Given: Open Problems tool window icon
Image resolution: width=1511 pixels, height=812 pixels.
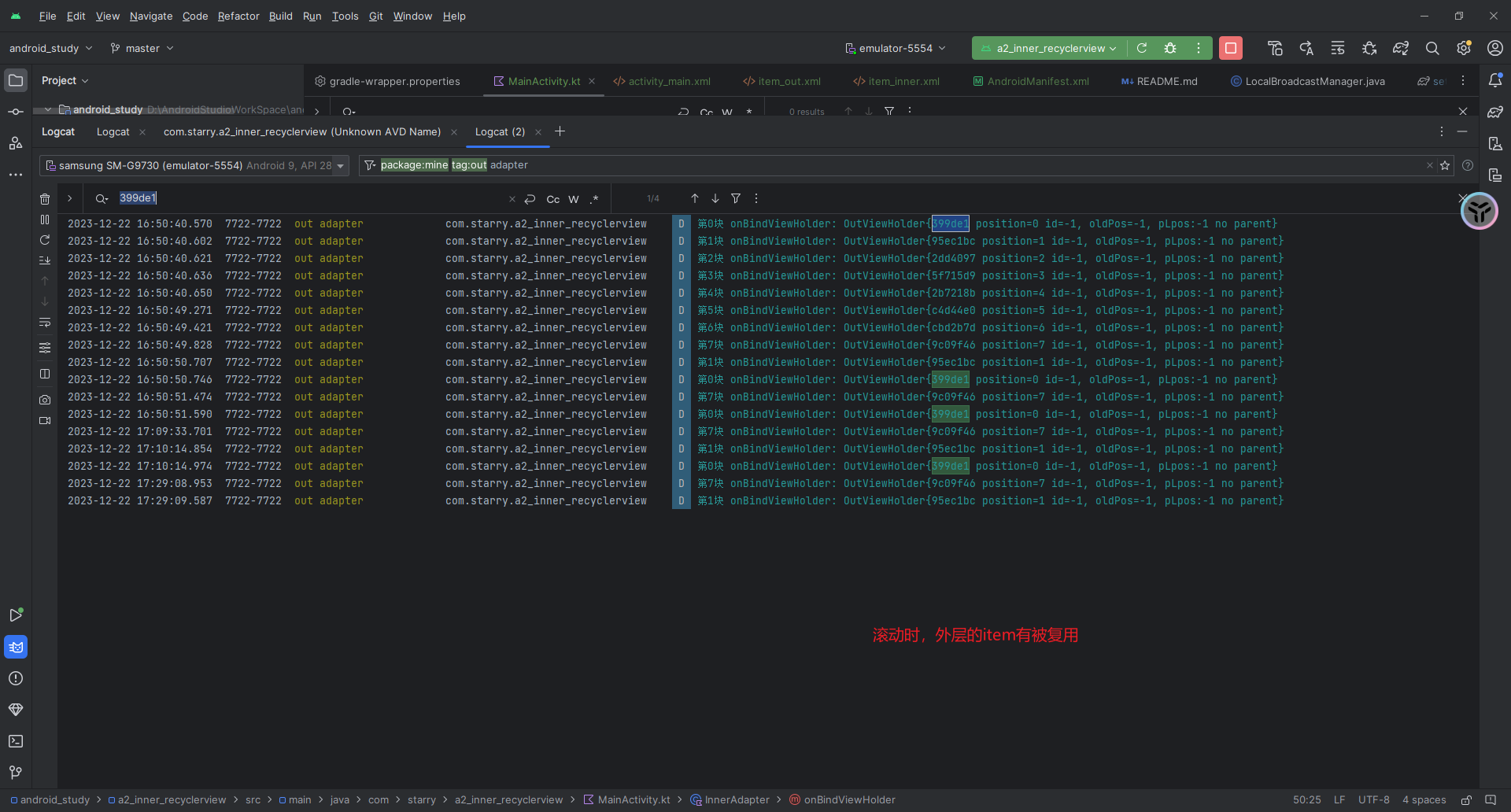Looking at the screenshot, I should pos(16,678).
